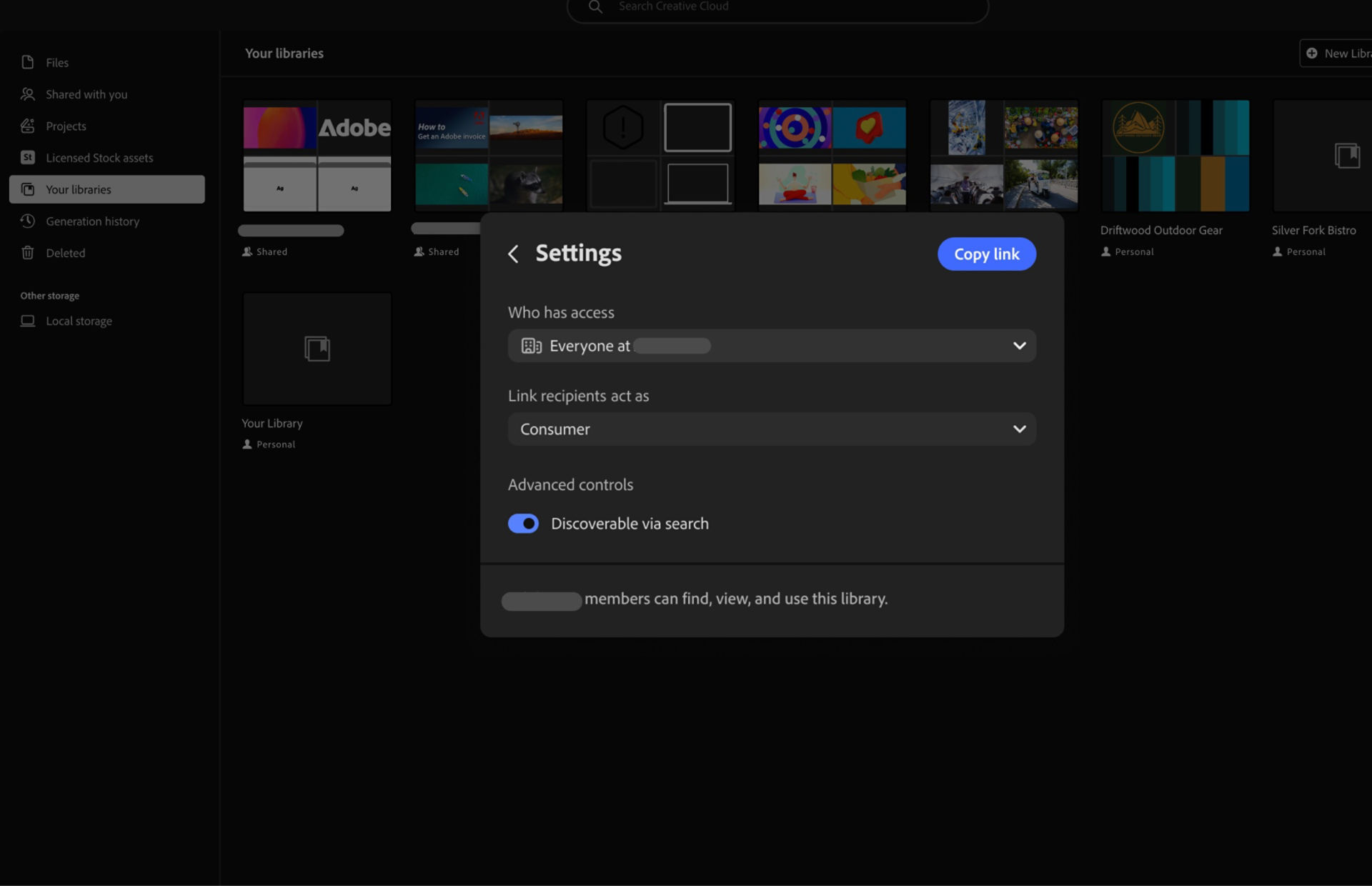
Task: Click the organization building icon in access field
Action: click(x=531, y=346)
